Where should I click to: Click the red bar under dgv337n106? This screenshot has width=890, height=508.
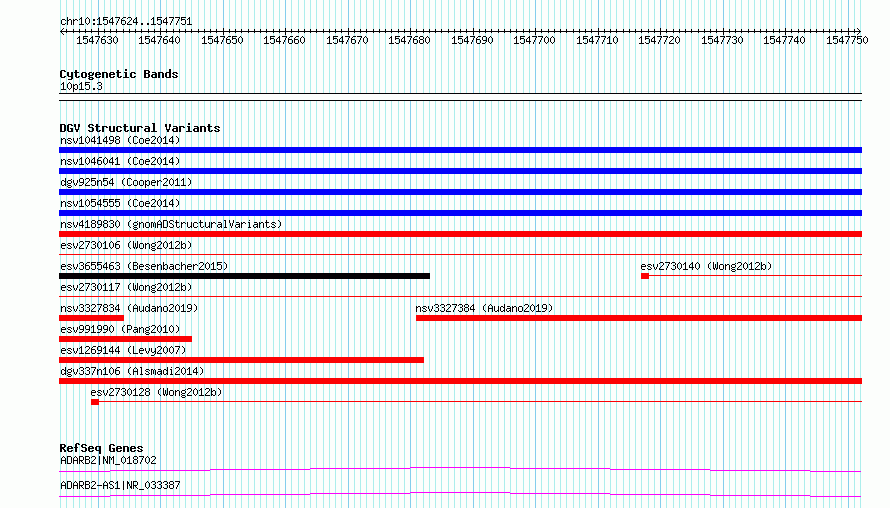(x=460, y=381)
